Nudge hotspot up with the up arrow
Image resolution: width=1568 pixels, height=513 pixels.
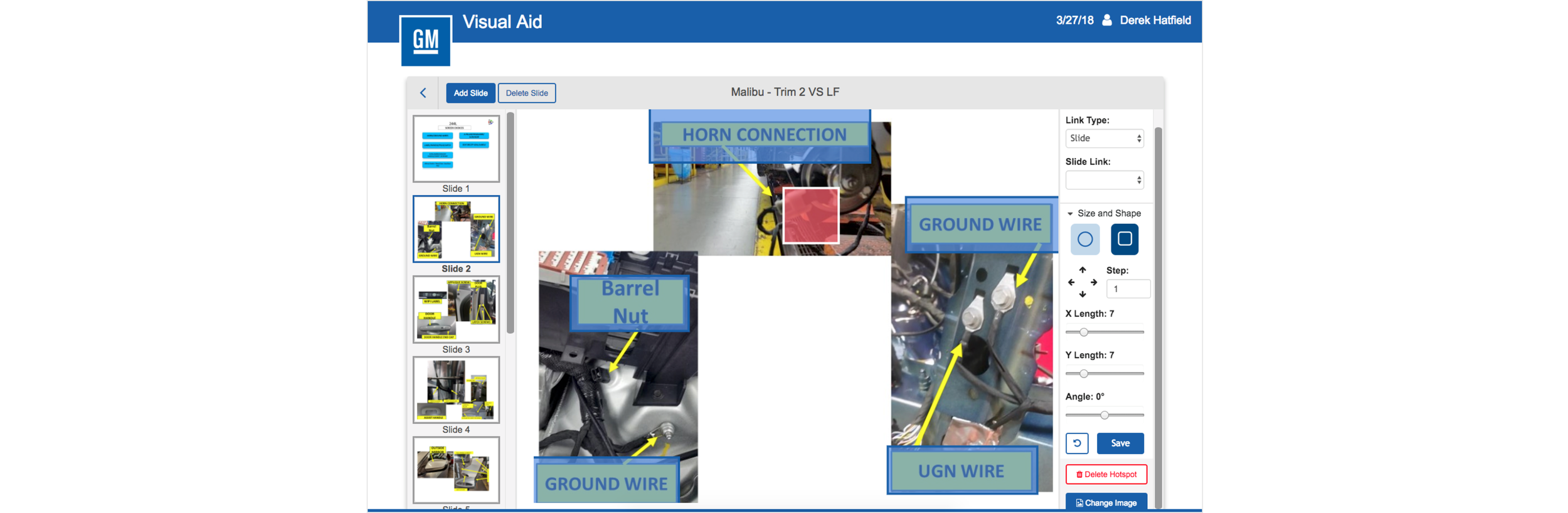[x=1083, y=270]
